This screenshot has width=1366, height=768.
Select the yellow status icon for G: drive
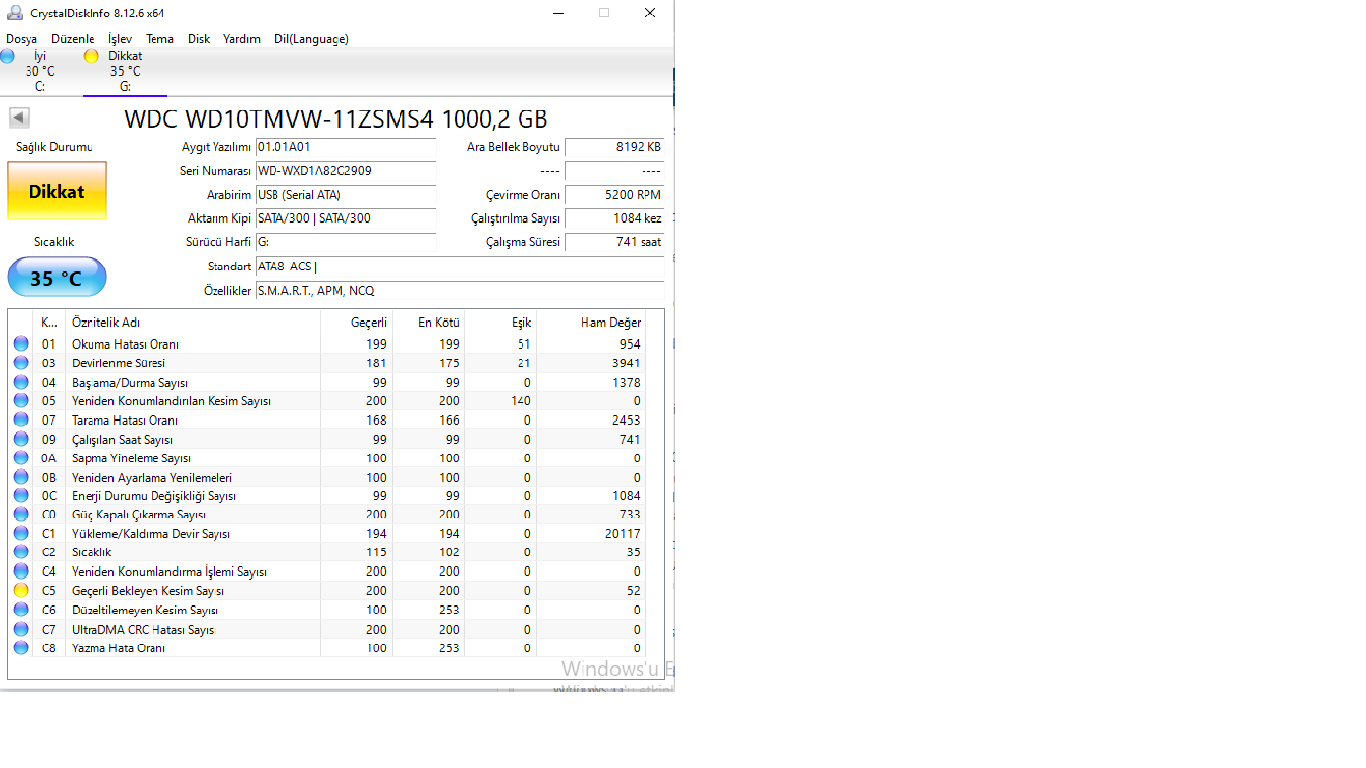coord(91,57)
